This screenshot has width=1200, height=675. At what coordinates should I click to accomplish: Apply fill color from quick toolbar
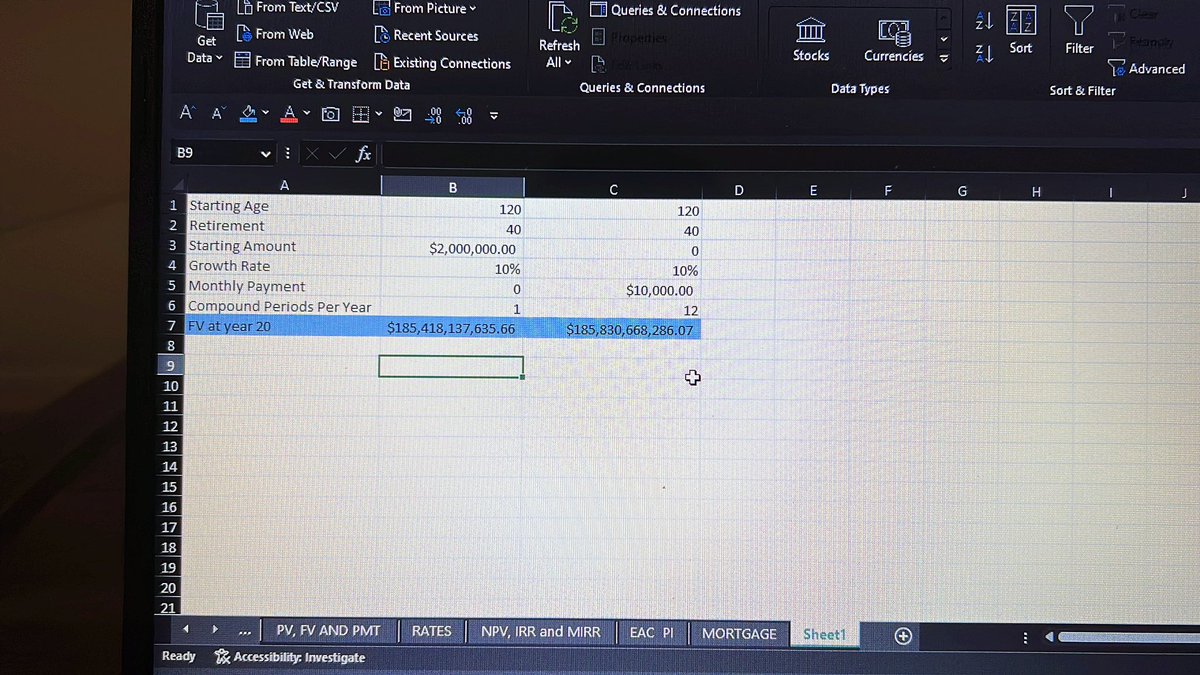250,113
